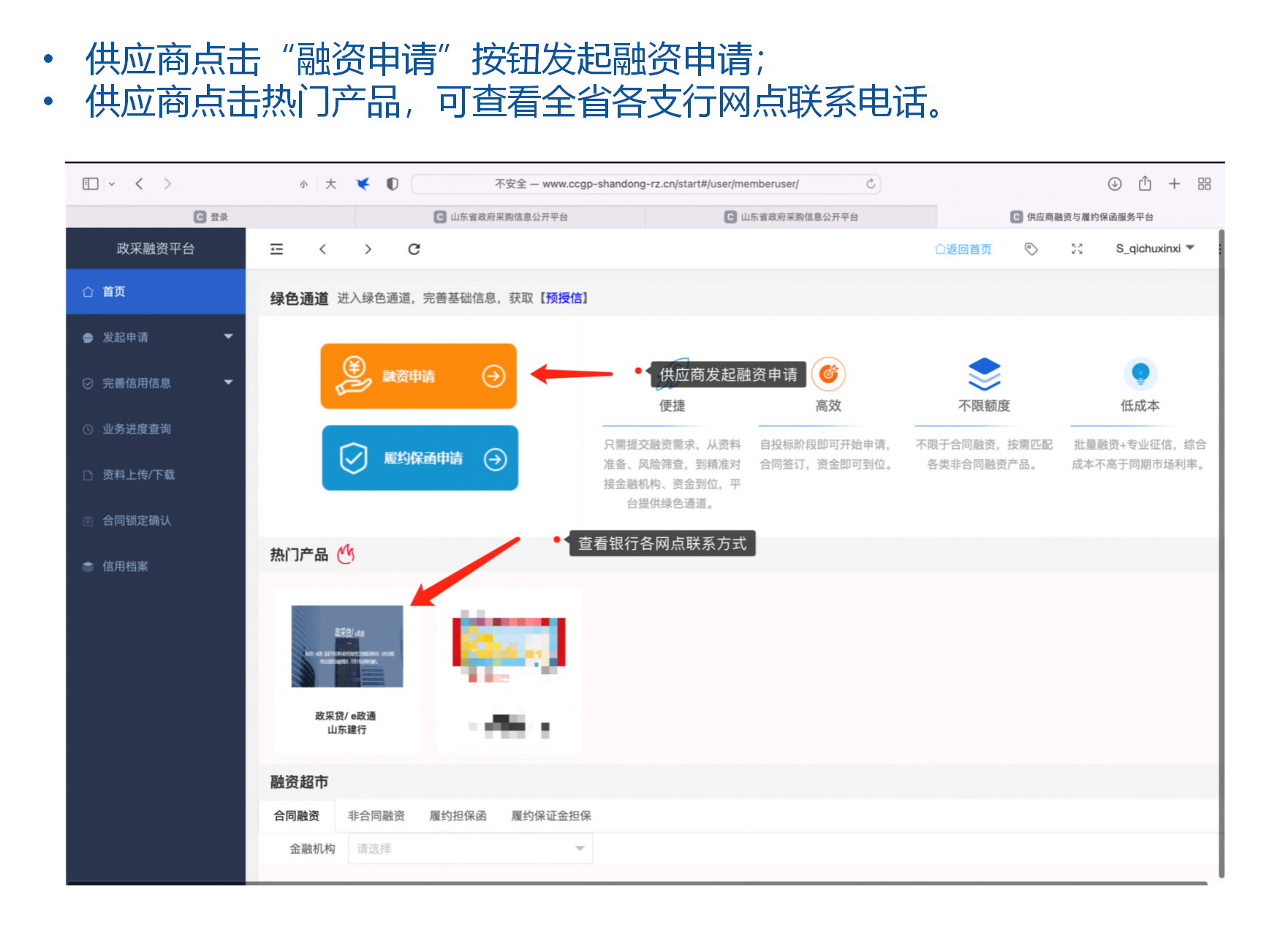Go forward with Safari forward arrow
Viewport: 1288px width, 930px height.
pyautogui.click(x=167, y=184)
